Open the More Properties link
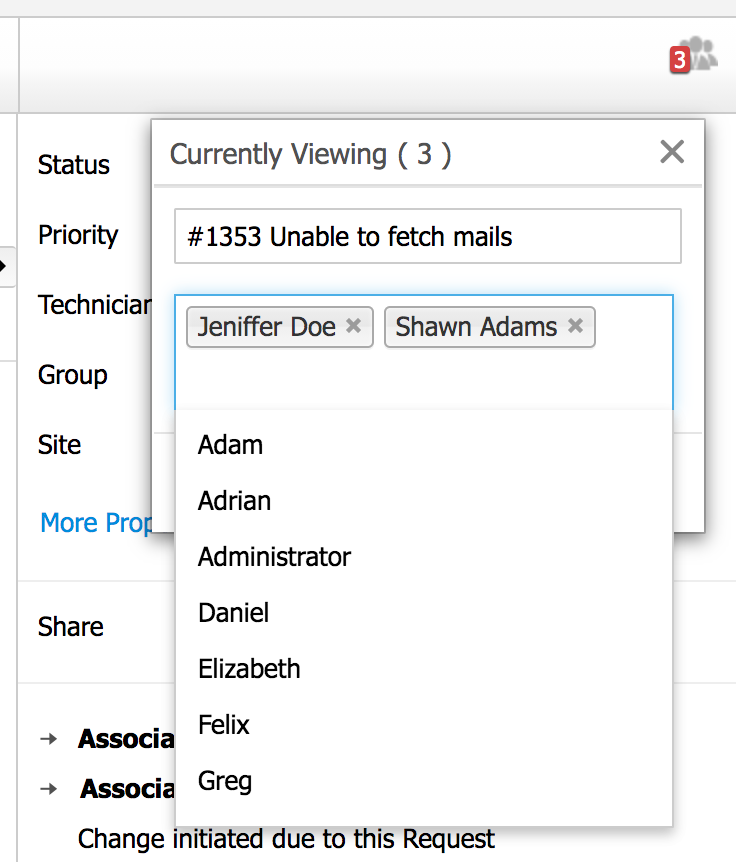 coord(96,523)
